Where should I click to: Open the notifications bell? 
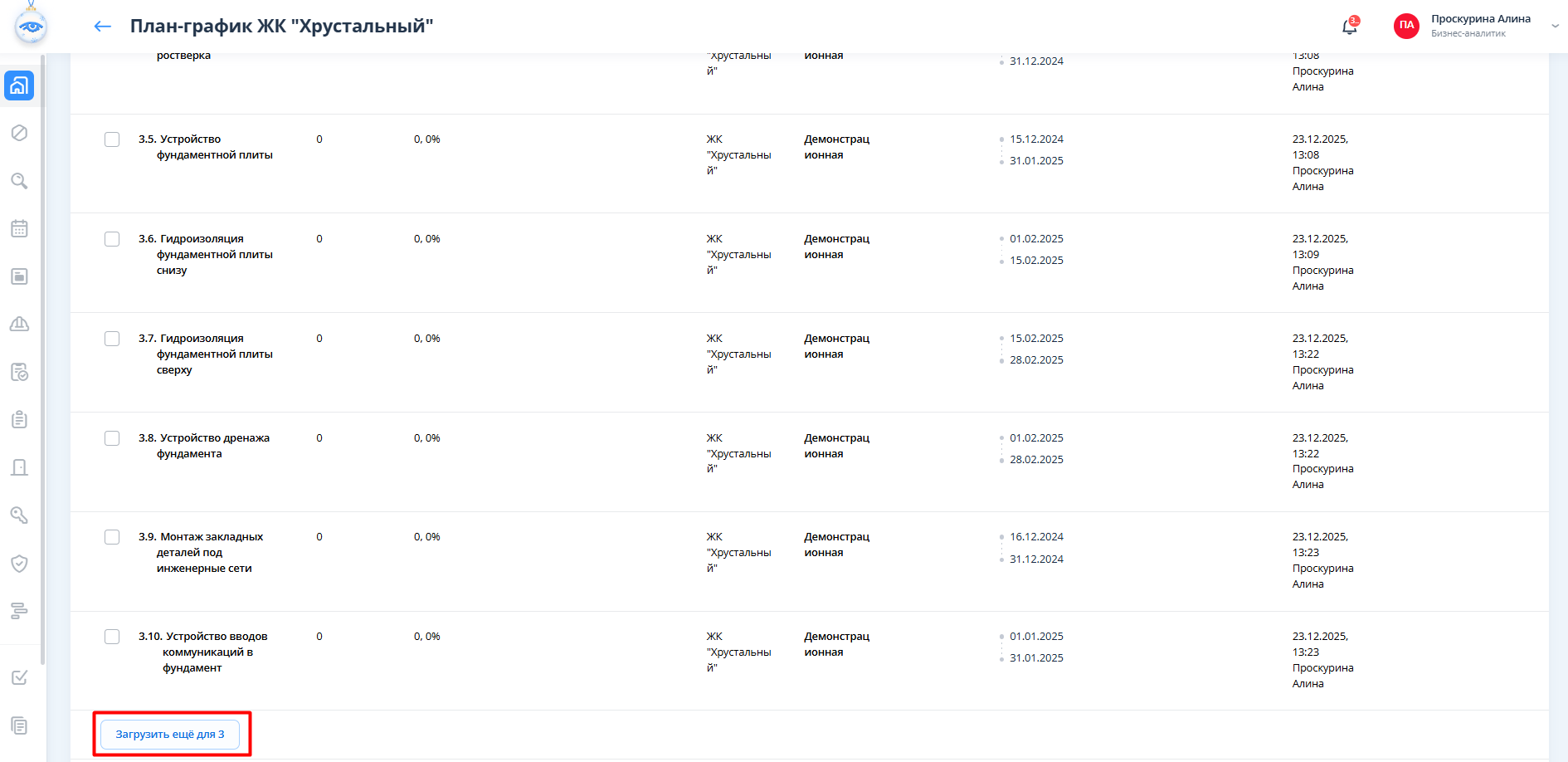1350,27
